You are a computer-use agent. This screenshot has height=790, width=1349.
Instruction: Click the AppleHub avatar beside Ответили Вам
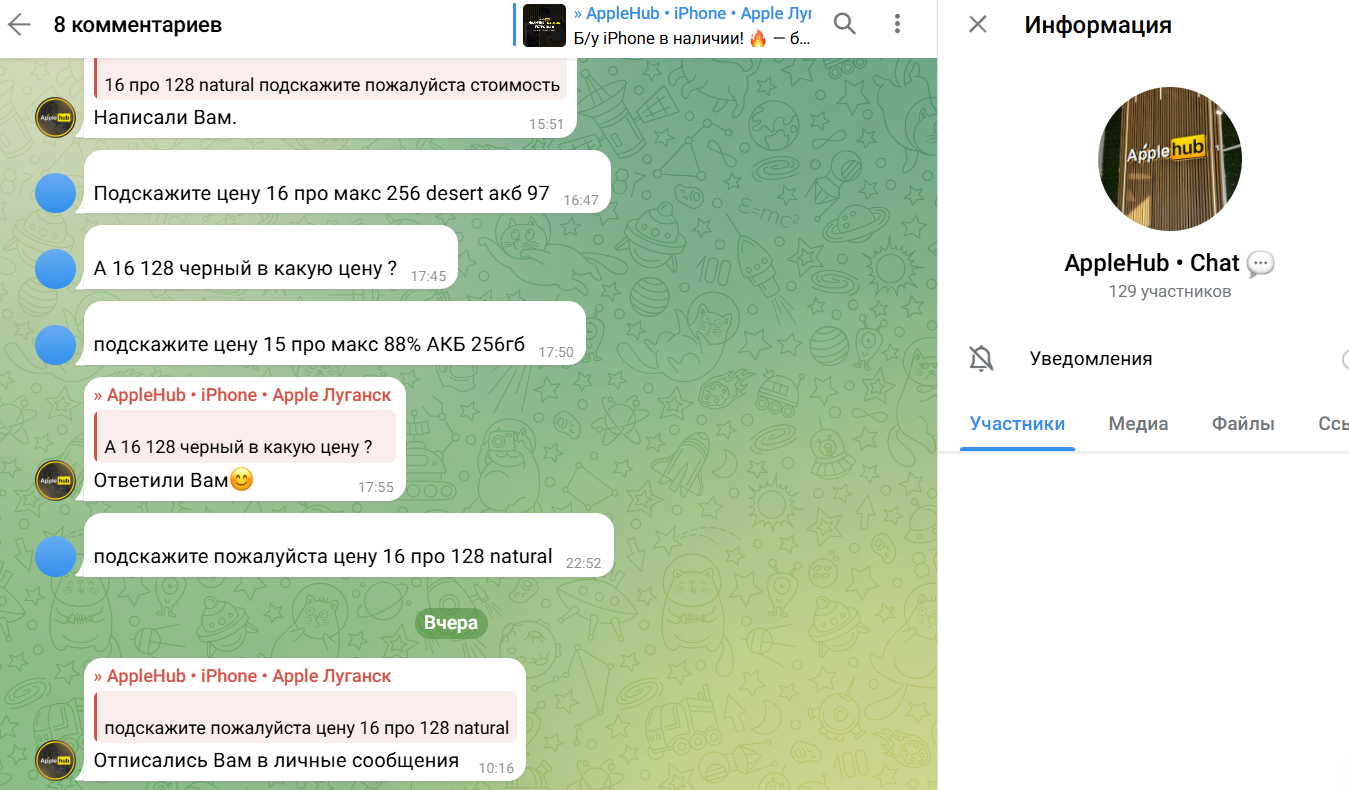tap(56, 481)
